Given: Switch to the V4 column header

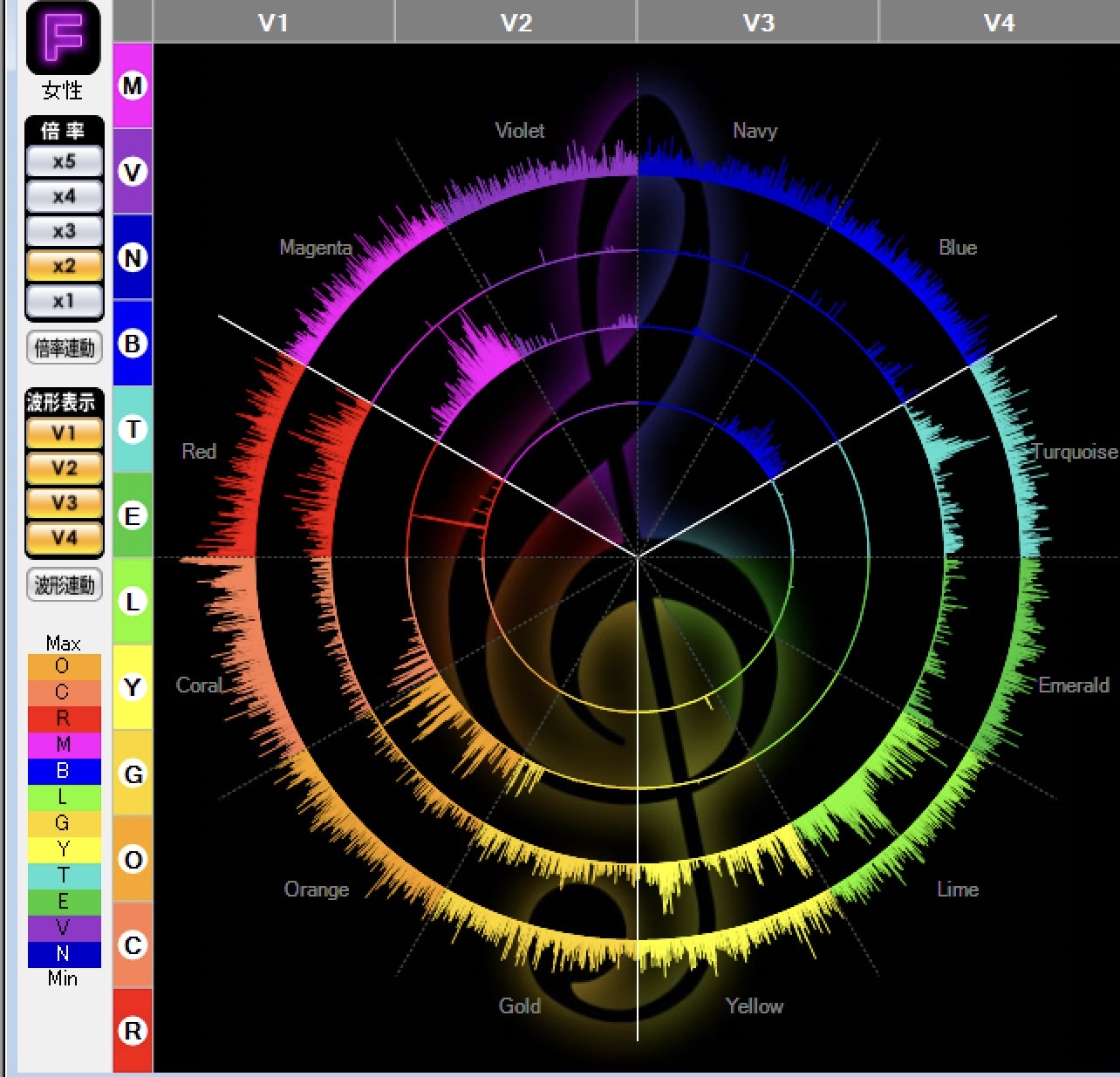Looking at the screenshot, I should 999,22.
